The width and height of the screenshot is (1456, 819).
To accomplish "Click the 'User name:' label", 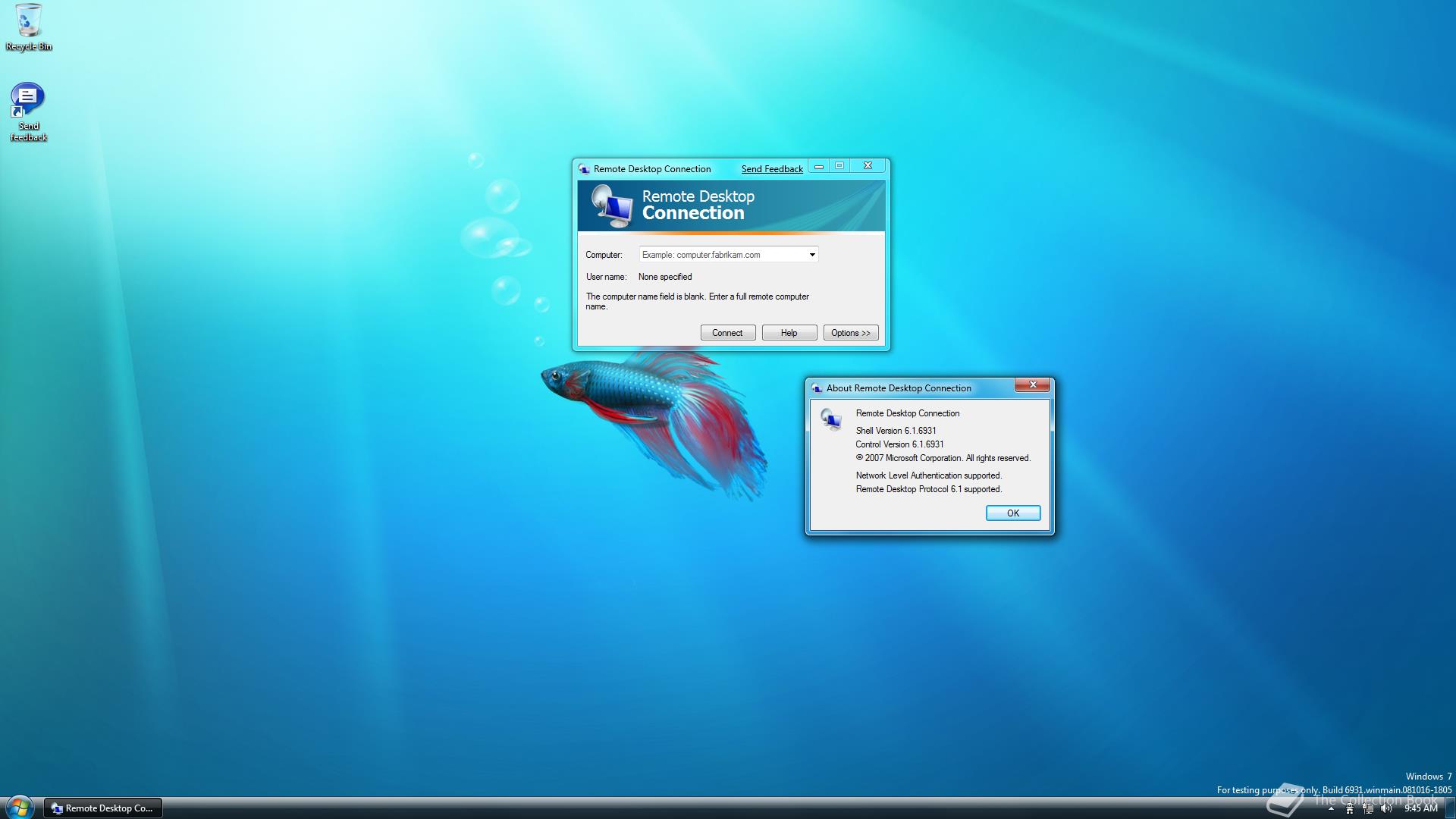I will [606, 277].
